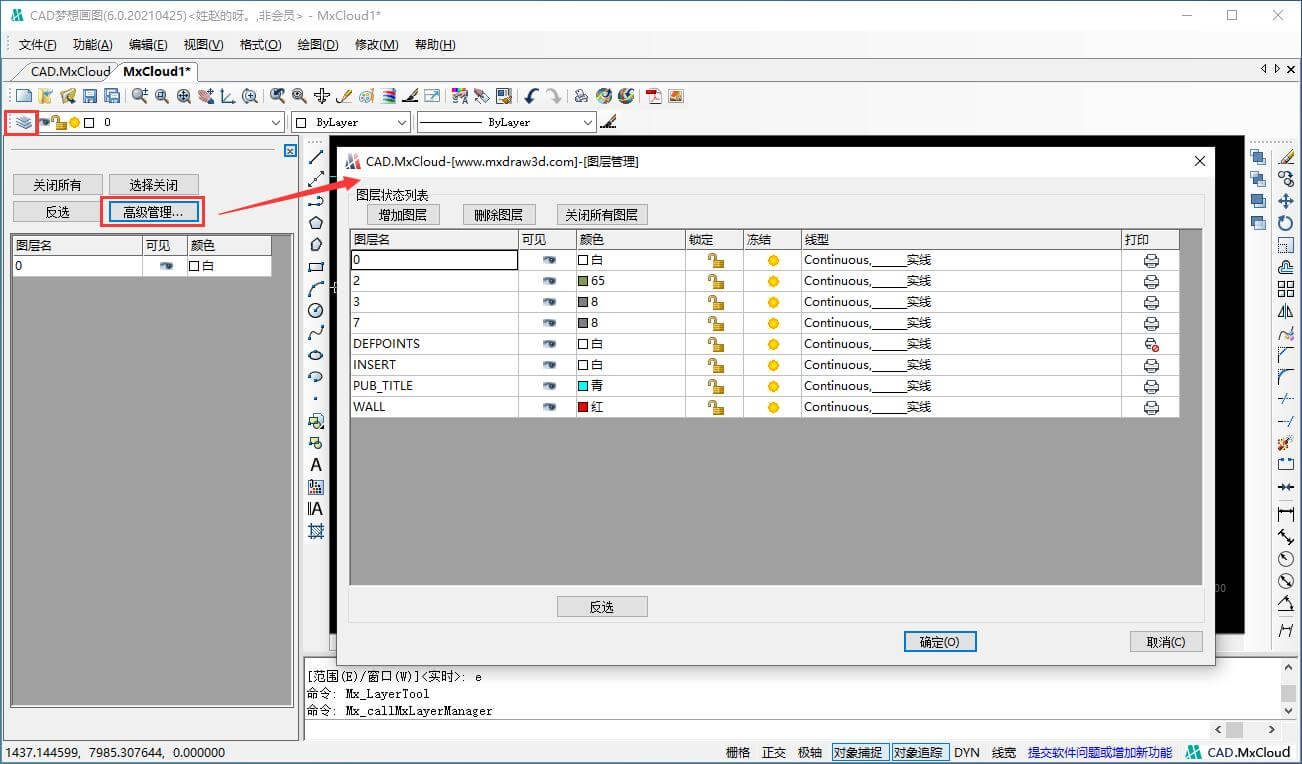This screenshot has height=764, width=1302.
Task: Open the 绘图(D) menu
Action: click(318, 45)
